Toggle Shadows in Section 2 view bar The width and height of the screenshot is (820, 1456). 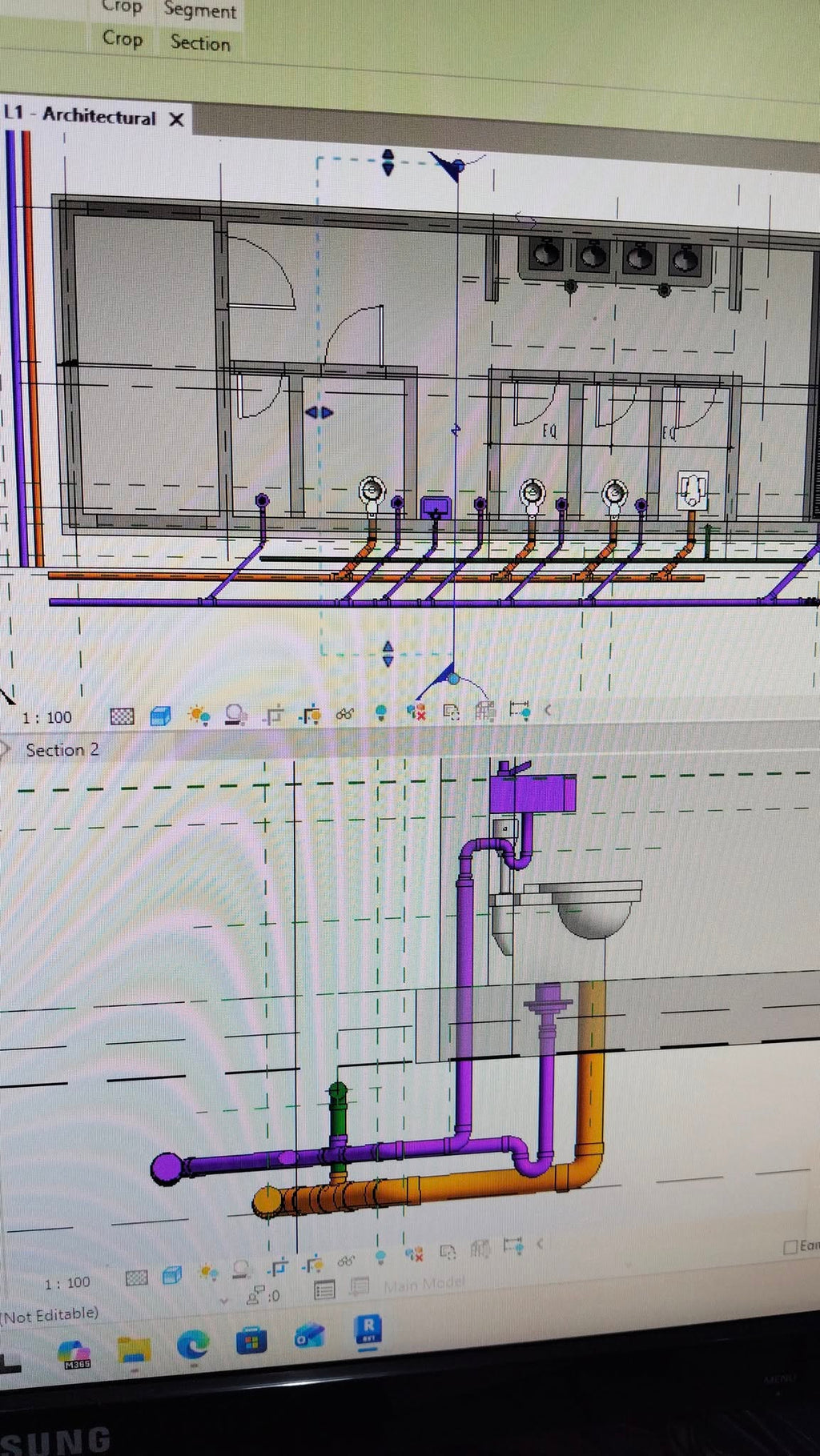coord(240,1269)
